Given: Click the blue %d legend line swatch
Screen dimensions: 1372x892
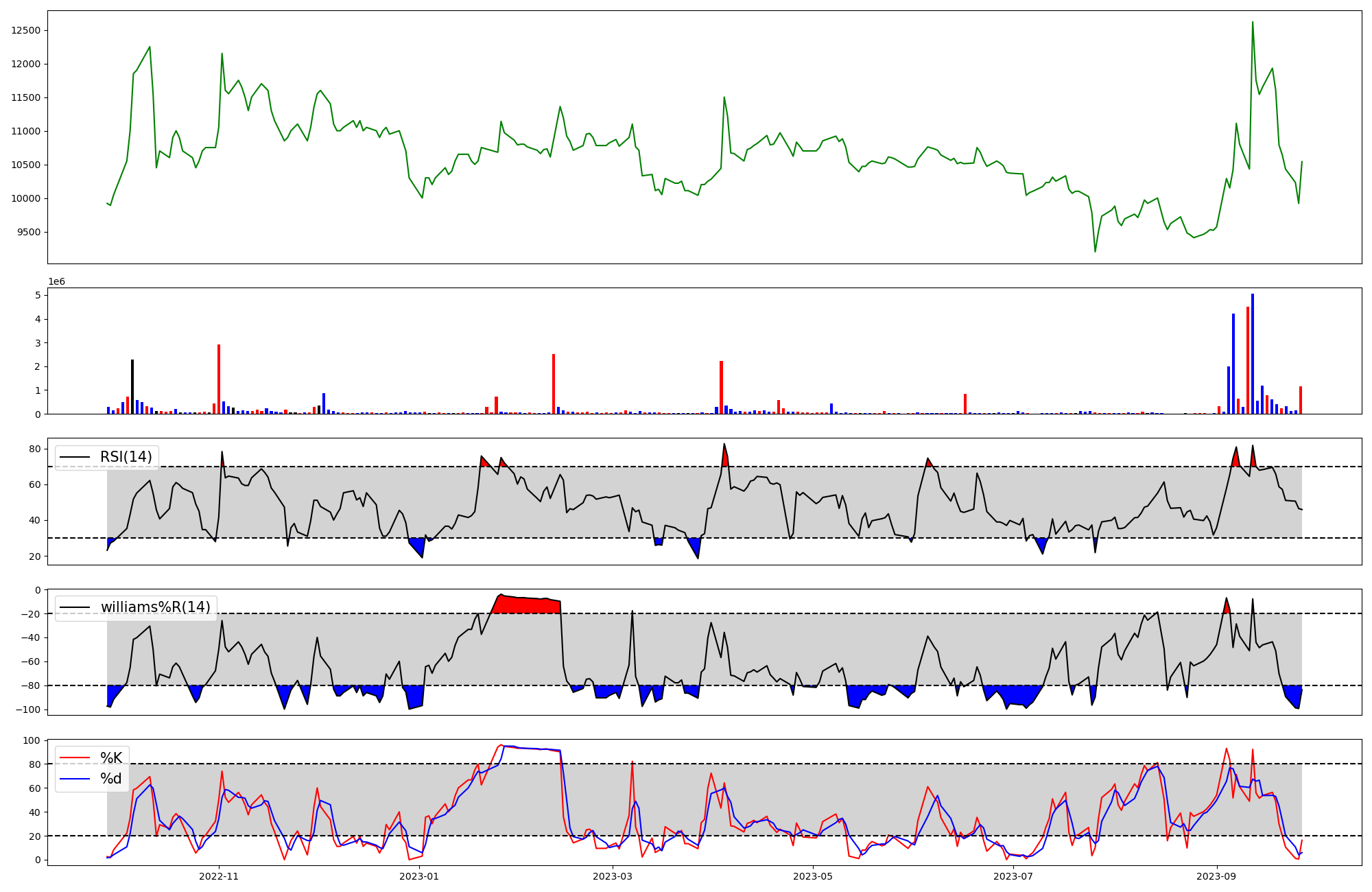Looking at the screenshot, I should [x=75, y=779].
